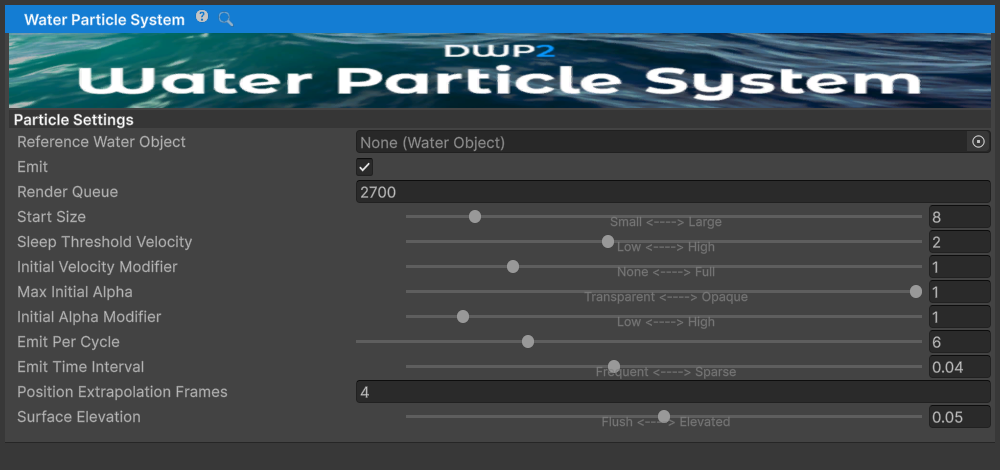Viewport: 1000px width, 470px height.
Task: Adjust the Surface Elevation slider handle
Action: point(664,416)
